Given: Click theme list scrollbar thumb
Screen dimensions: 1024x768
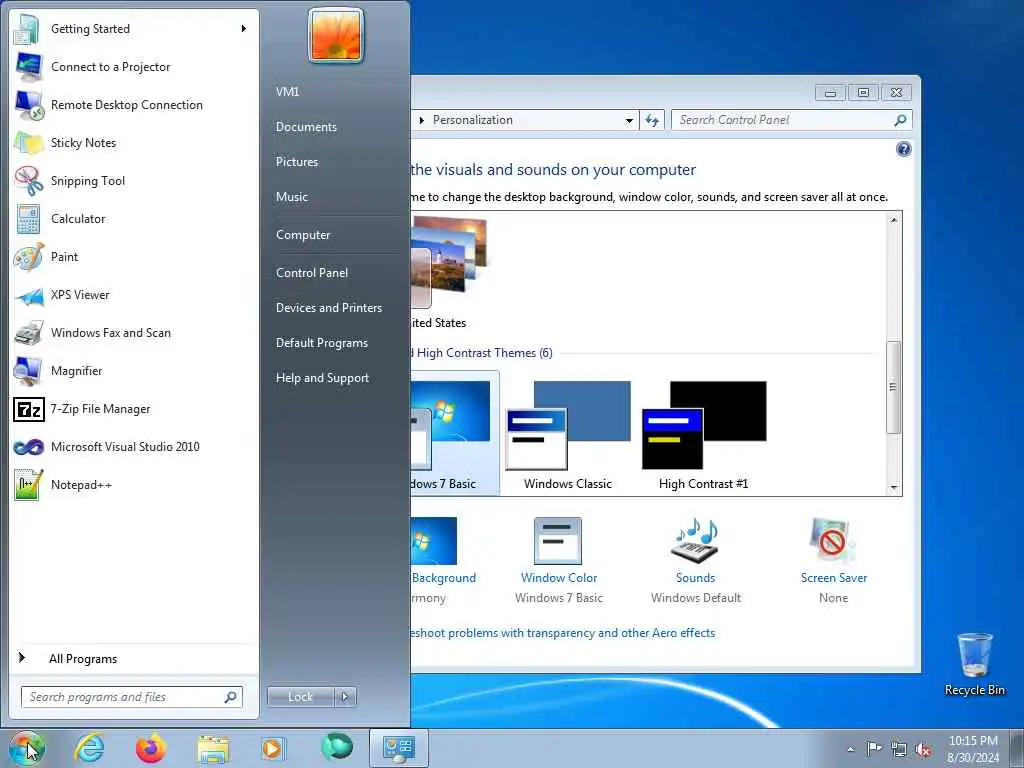Looking at the screenshot, I should click(893, 387).
